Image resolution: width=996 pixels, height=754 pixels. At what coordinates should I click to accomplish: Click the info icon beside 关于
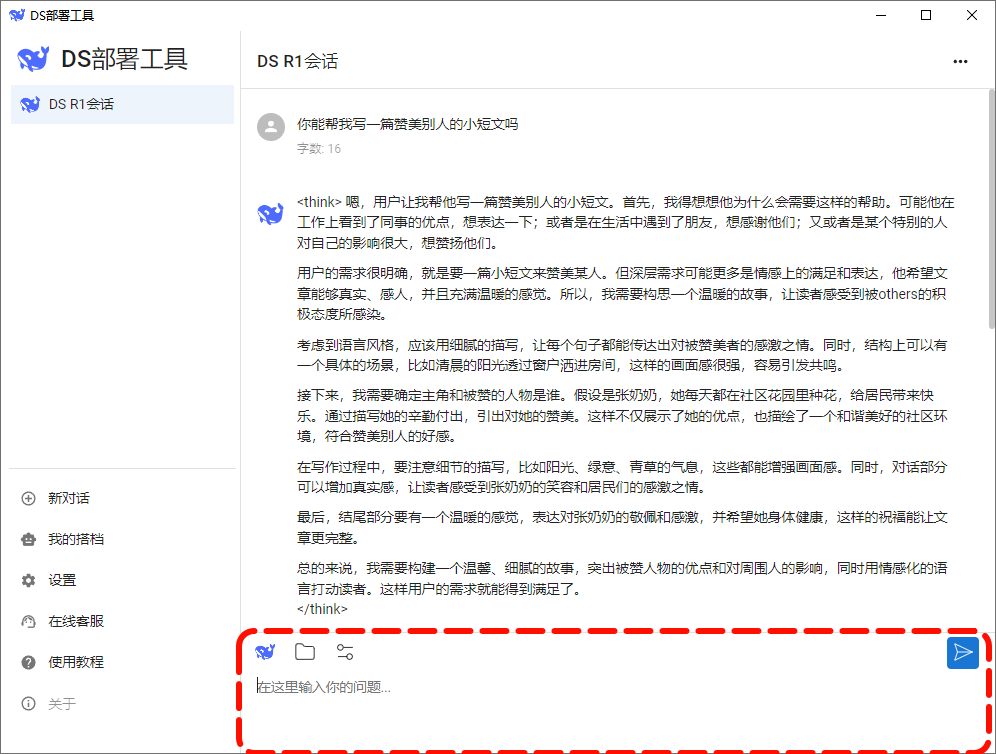coord(29,703)
